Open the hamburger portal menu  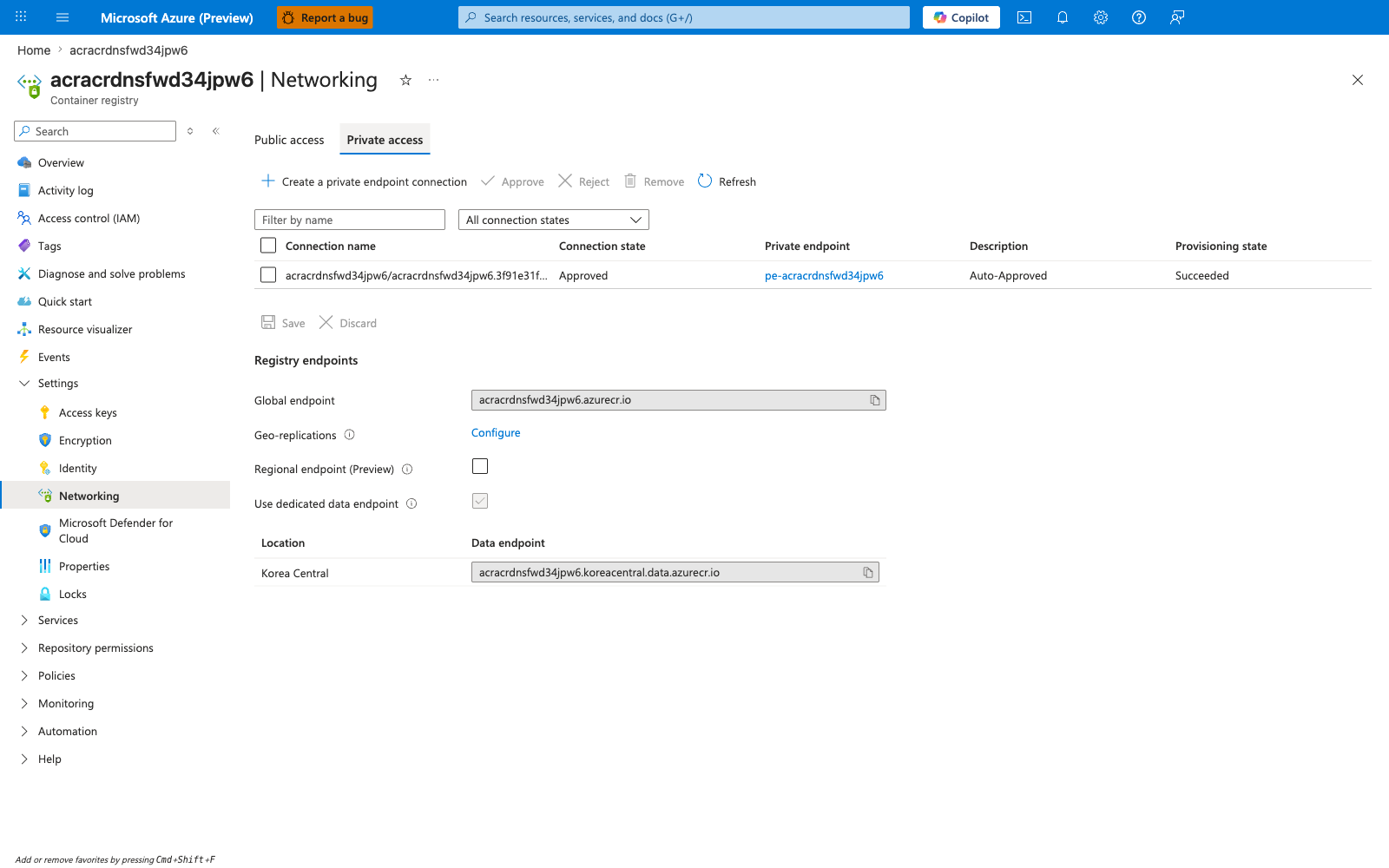(x=63, y=17)
